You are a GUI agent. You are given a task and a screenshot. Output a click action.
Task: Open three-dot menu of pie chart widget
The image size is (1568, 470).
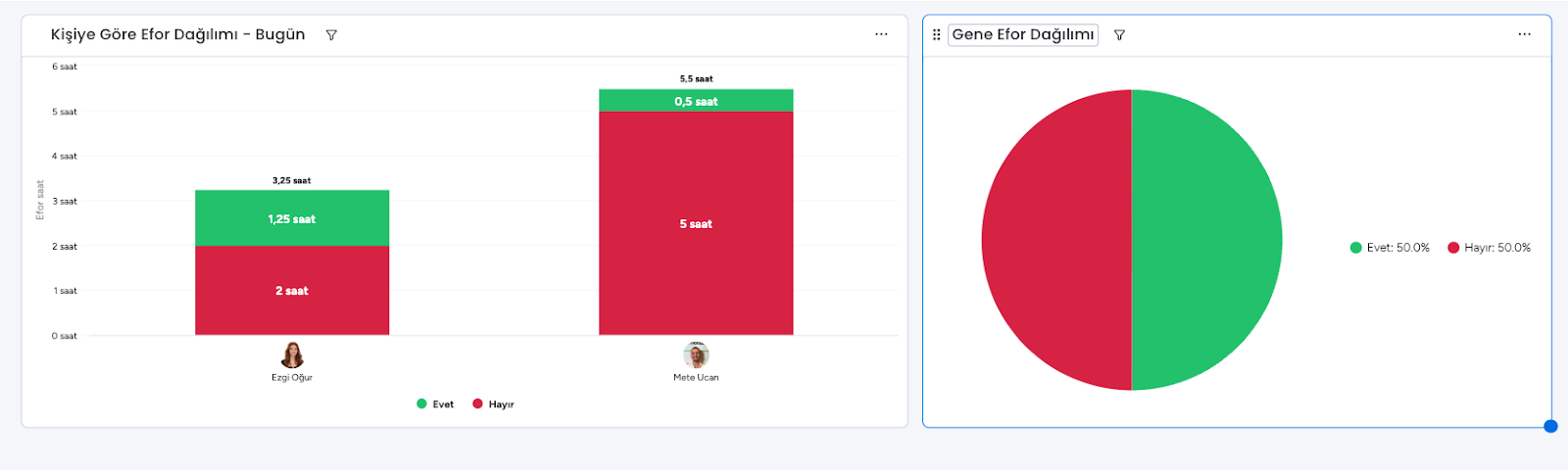coord(1524,34)
